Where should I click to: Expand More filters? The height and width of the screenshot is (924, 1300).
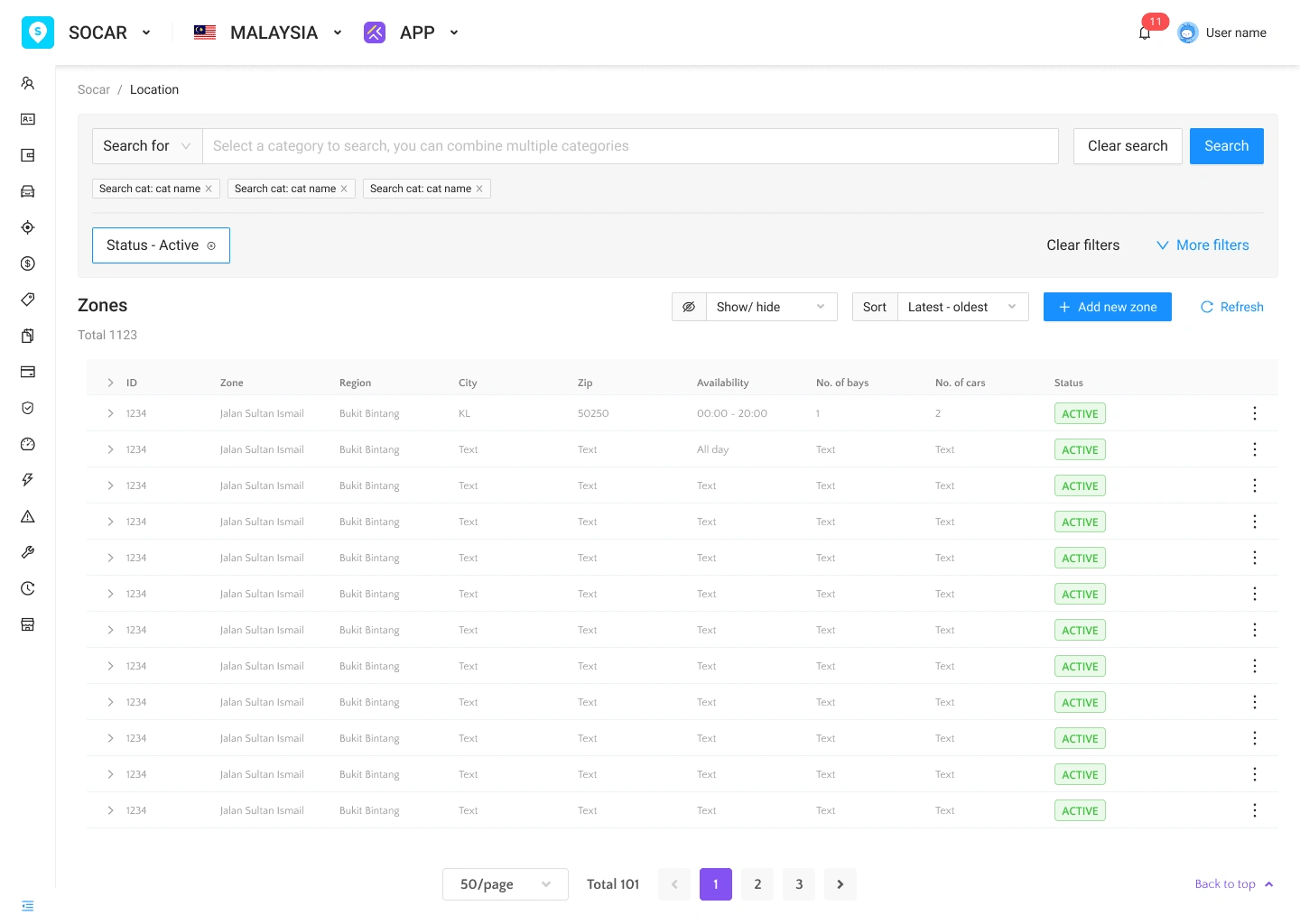(x=1202, y=245)
